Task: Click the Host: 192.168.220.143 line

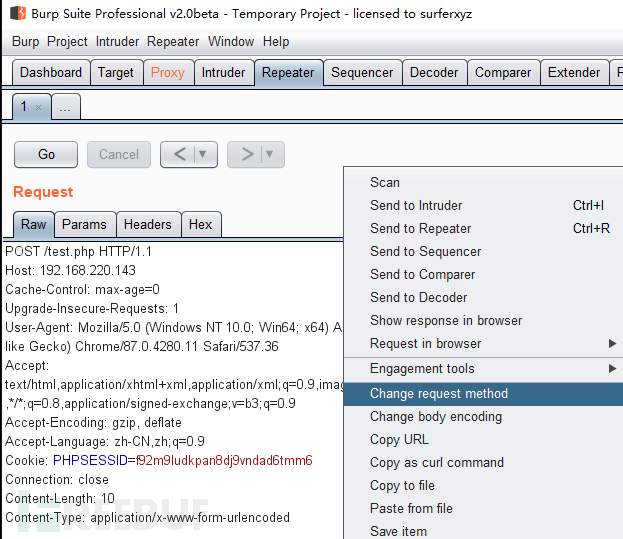Action: (70, 270)
